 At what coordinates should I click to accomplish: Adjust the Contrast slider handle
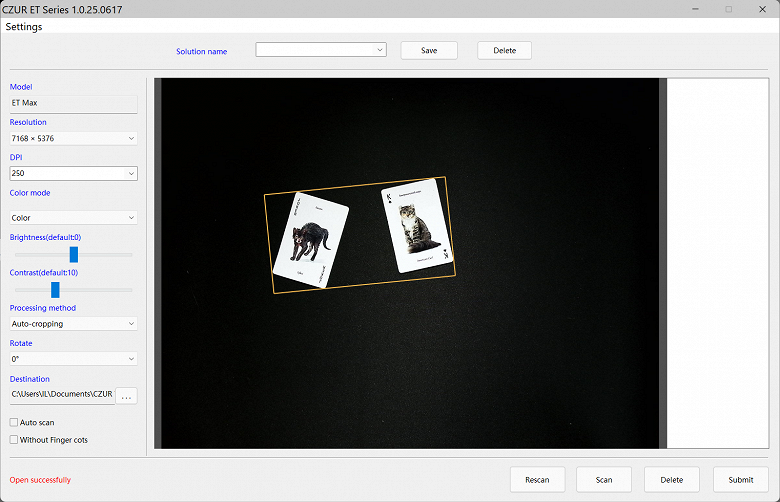click(55, 290)
